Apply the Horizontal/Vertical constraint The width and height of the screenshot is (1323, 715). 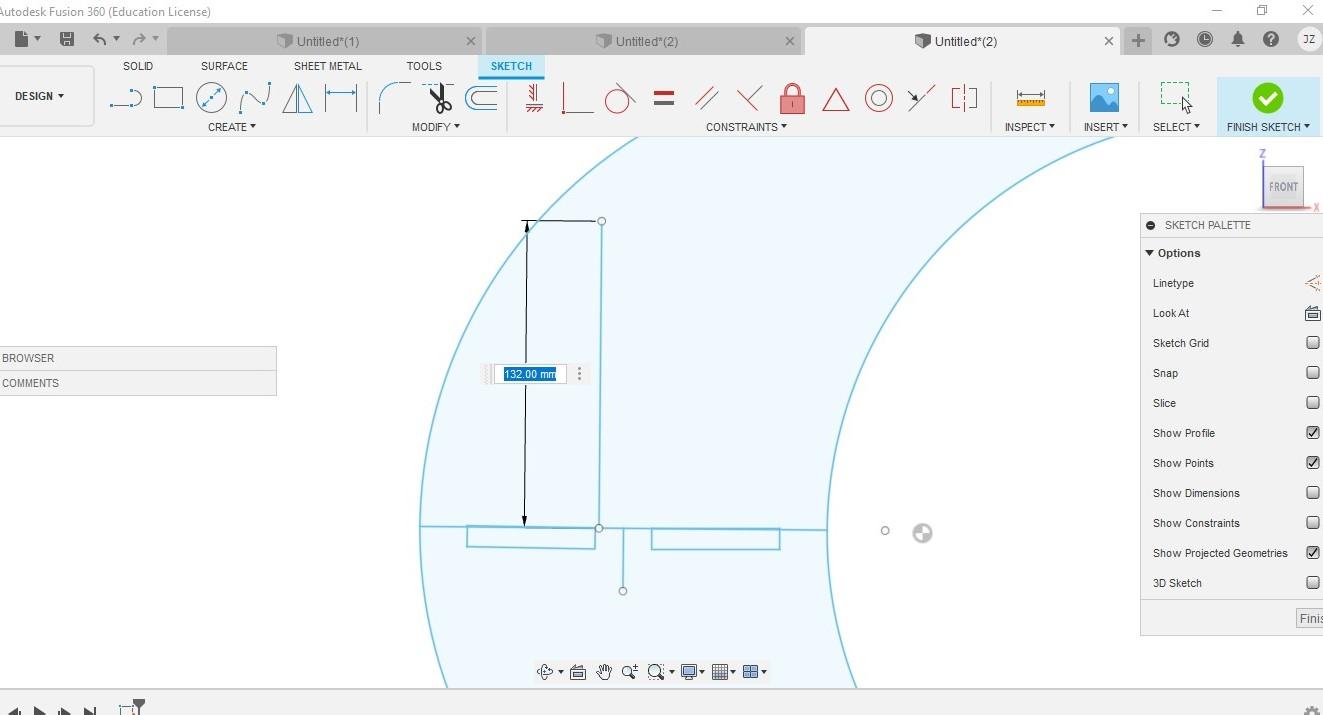pos(534,98)
